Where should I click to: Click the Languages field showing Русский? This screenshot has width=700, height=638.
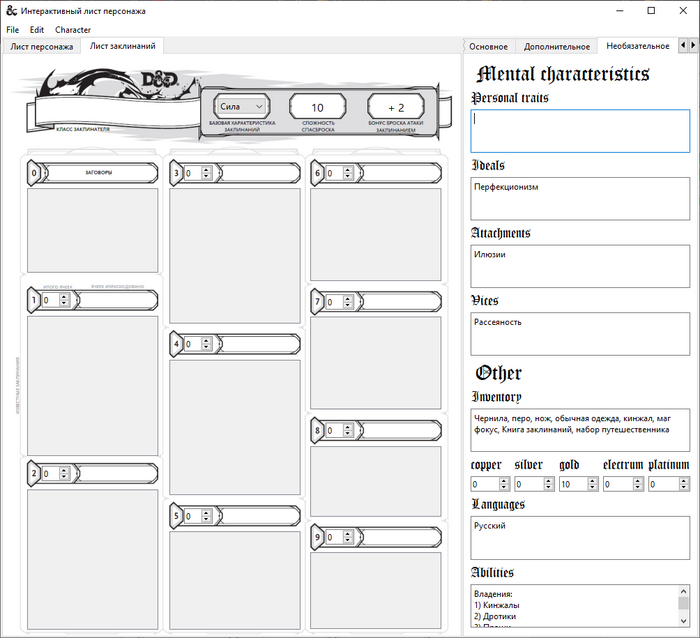point(580,537)
